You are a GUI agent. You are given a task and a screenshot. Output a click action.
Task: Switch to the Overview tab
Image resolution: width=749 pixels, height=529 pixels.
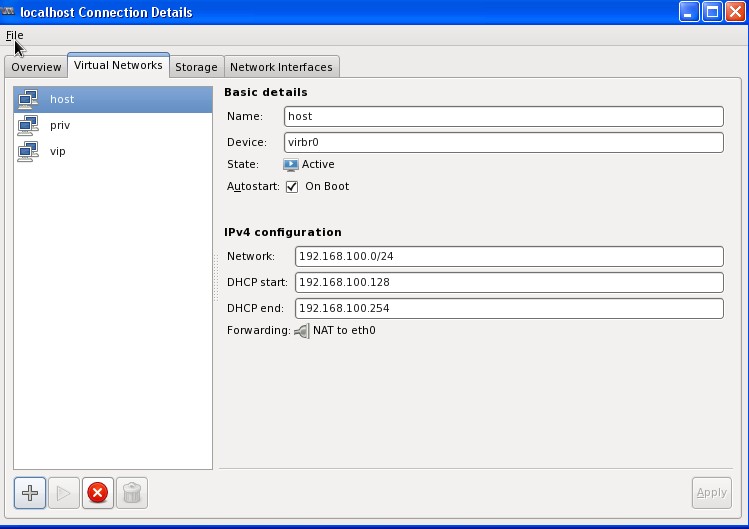[x=36, y=67]
